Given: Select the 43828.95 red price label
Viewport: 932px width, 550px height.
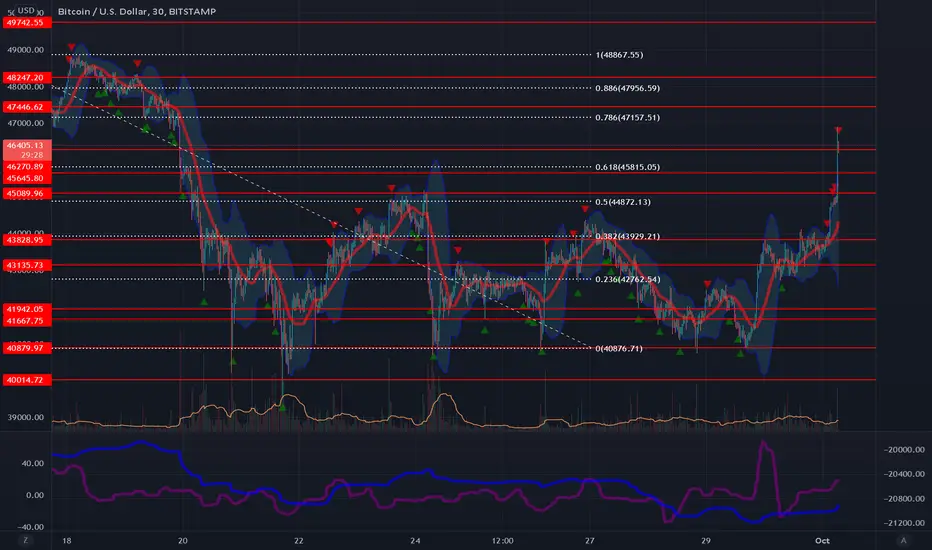Looking at the screenshot, I should [27, 240].
